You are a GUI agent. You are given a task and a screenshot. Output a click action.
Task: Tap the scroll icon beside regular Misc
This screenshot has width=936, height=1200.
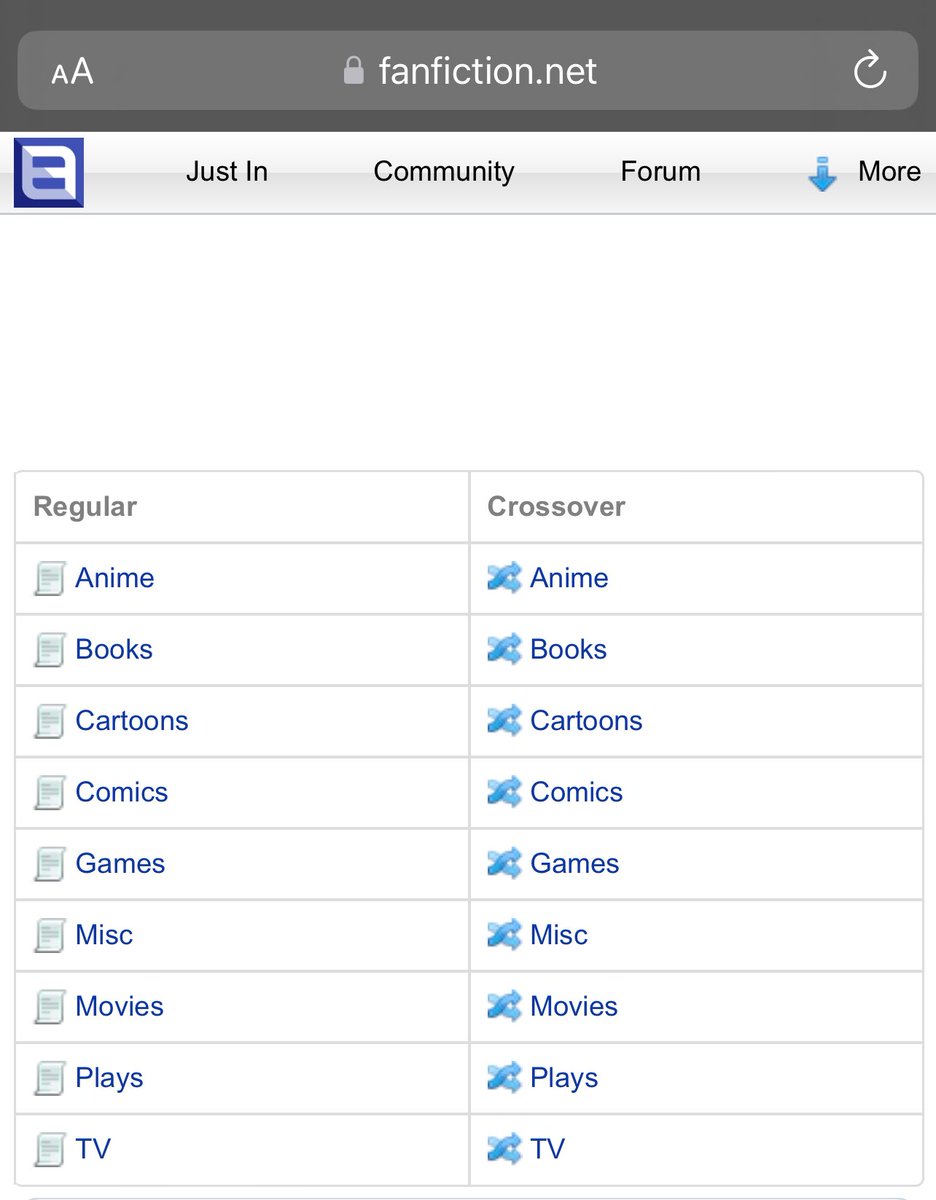click(x=50, y=936)
